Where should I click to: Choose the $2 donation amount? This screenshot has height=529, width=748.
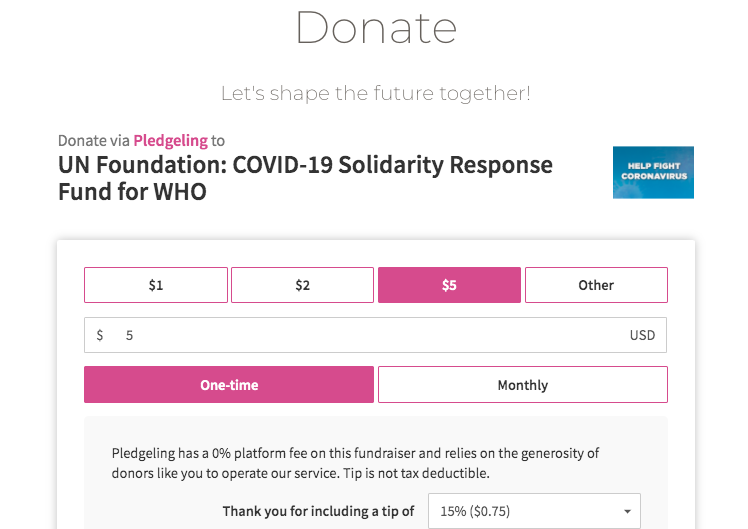pyautogui.click(x=302, y=285)
